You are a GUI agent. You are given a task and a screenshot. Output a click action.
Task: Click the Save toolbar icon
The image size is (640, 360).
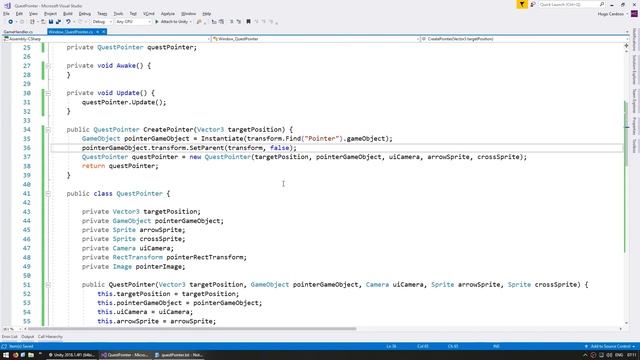coord(51,22)
